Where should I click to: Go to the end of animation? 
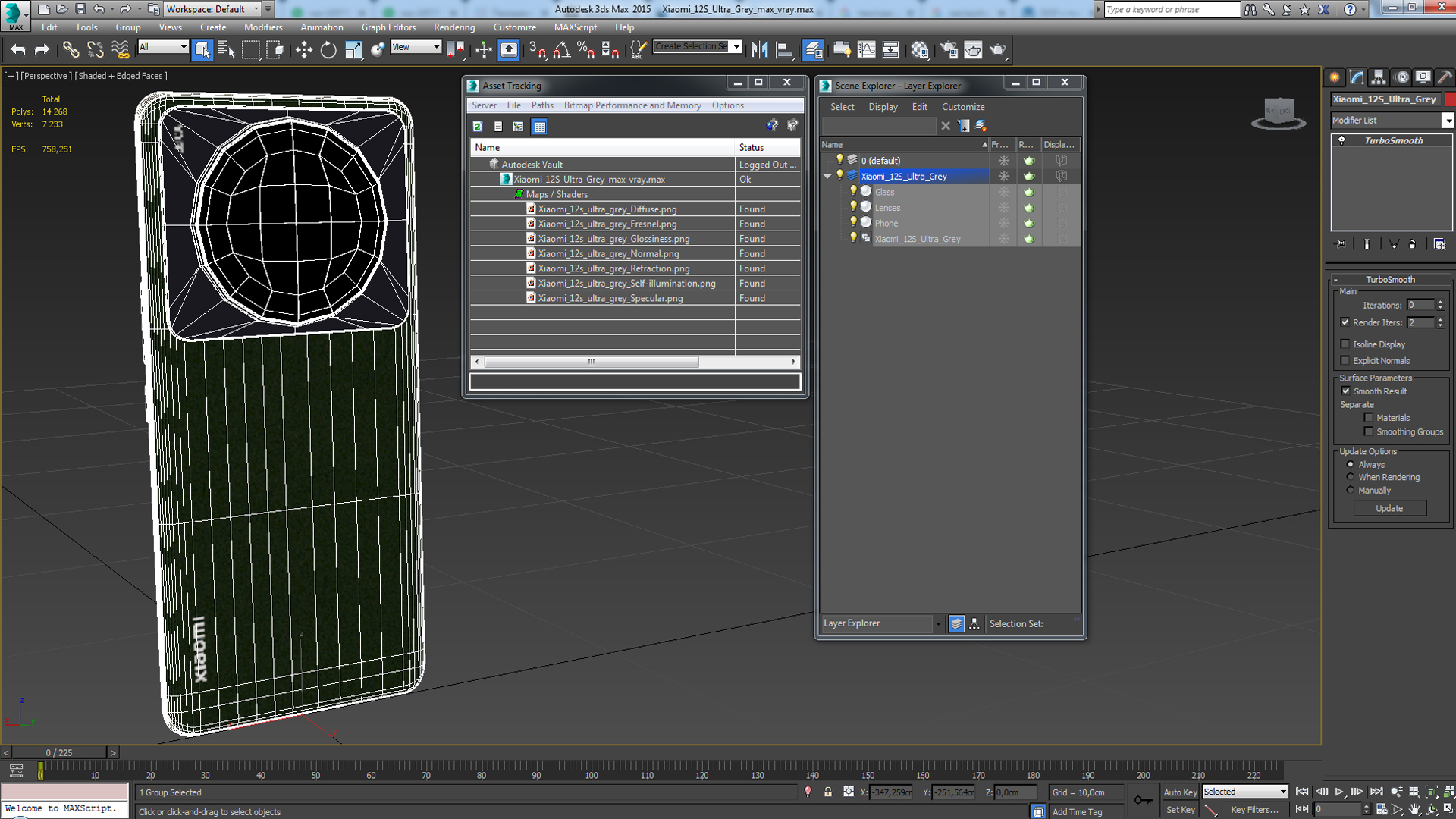pos(1376,792)
